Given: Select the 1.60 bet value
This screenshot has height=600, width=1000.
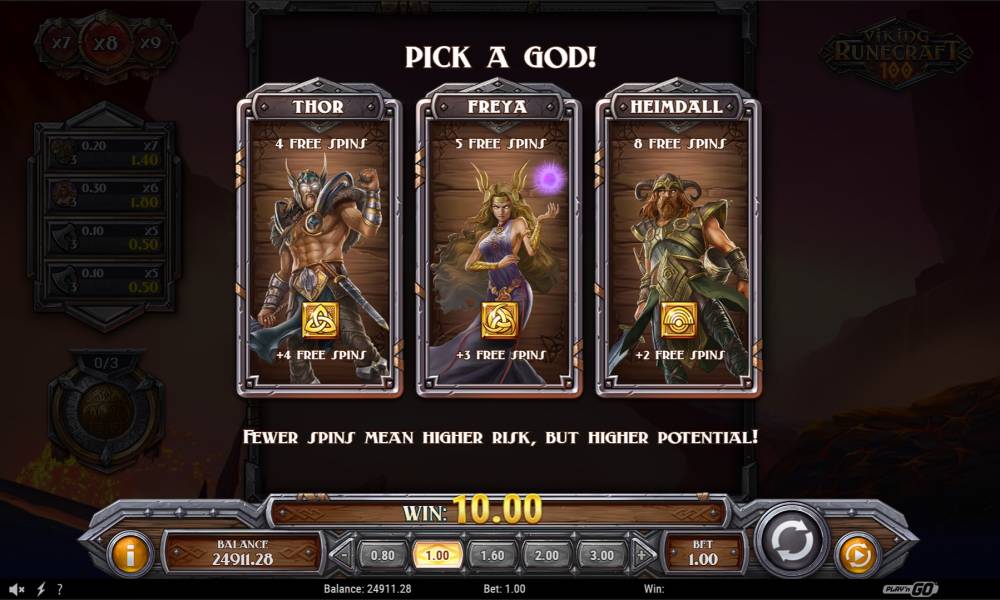Looking at the screenshot, I should pyautogui.click(x=492, y=555).
